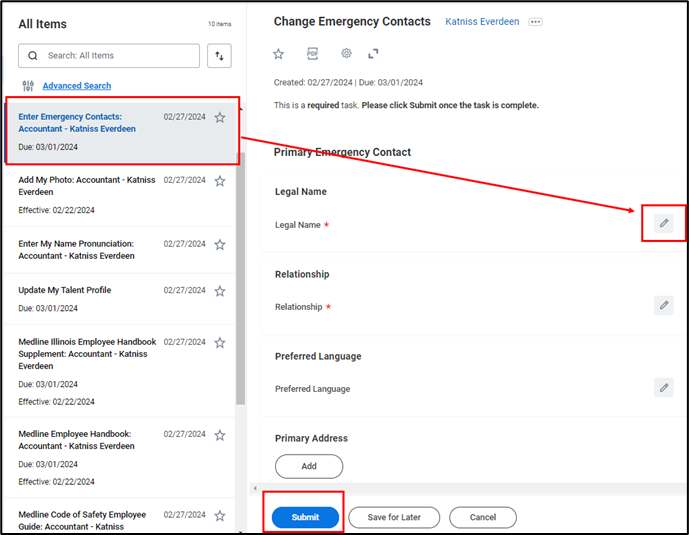
Task: Click the PDF export icon
Action: (x=312, y=54)
